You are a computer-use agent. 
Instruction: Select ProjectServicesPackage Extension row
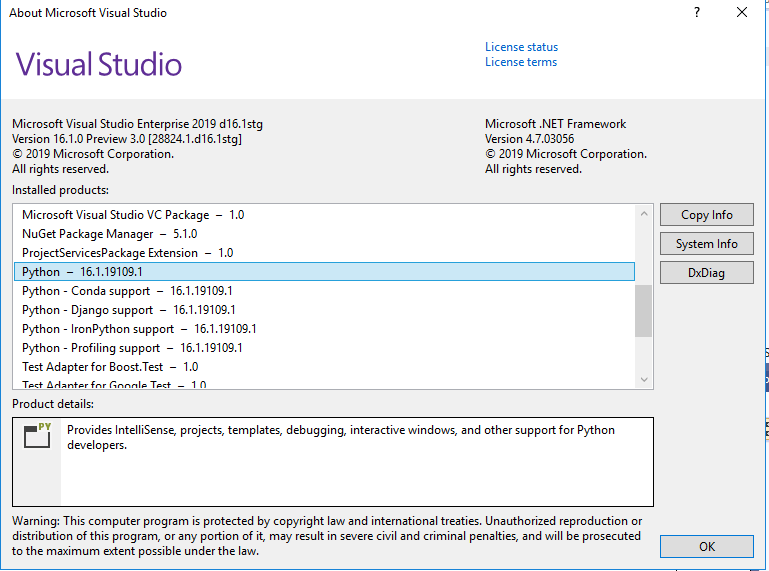(324, 253)
